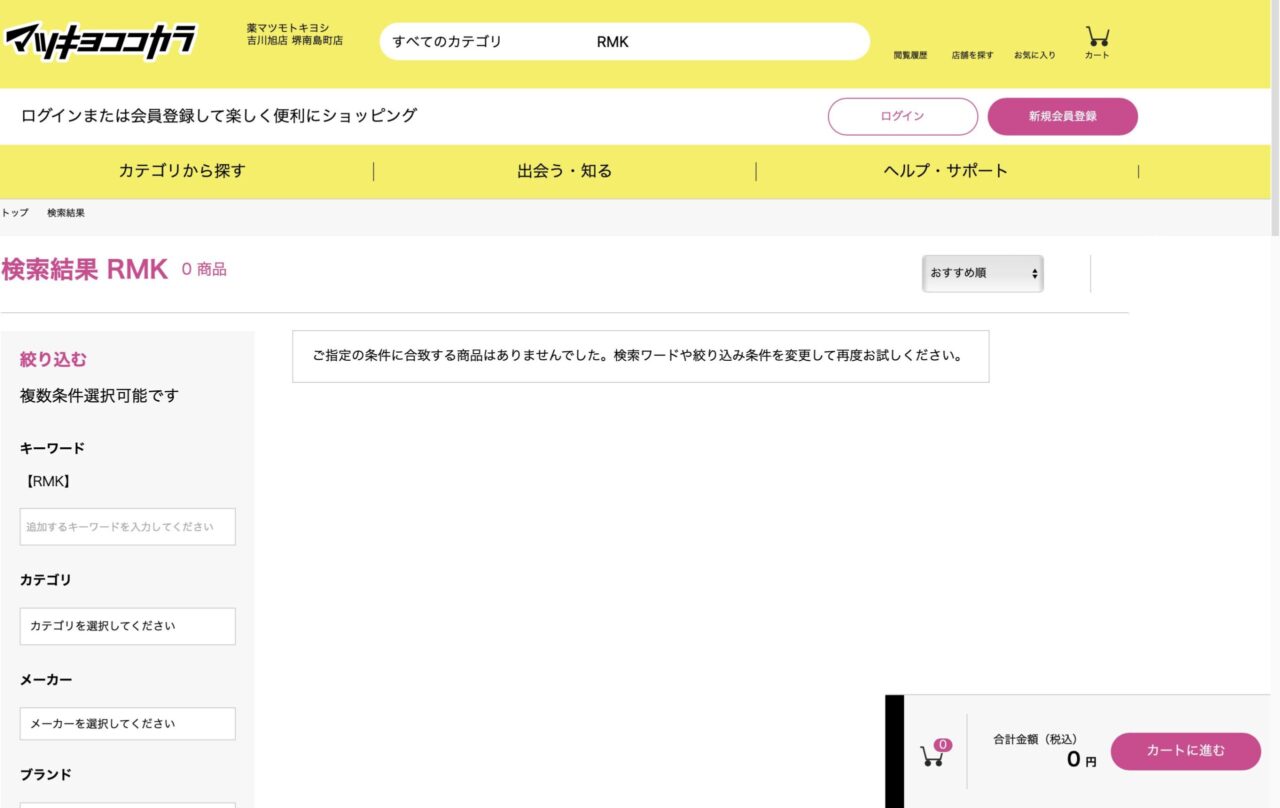Viewport: 1280px width, 808px height.
Task: Click the 検索結果 breadcrumb
Action: click(x=66, y=213)
